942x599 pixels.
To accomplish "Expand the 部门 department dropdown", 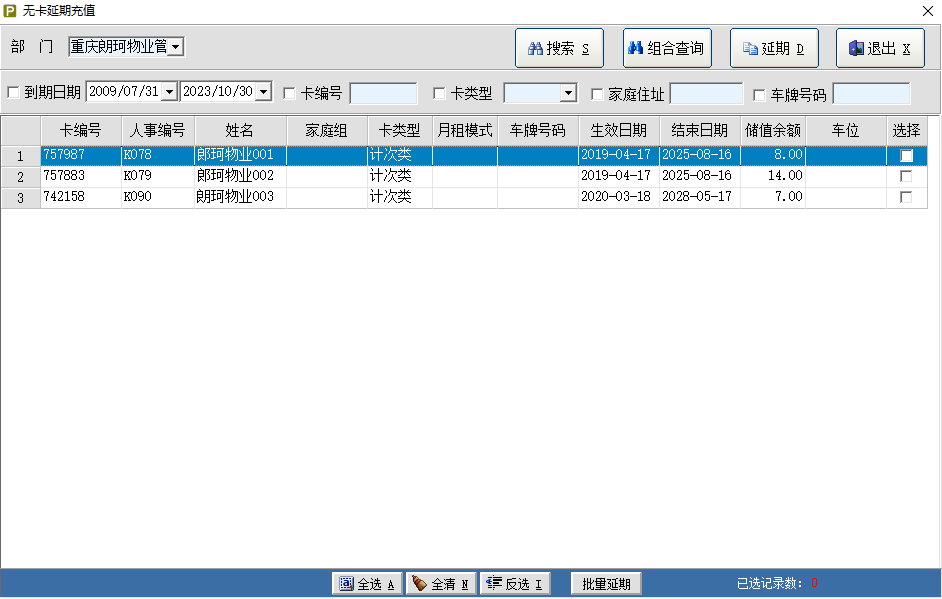I will click(x=176, y=46).
